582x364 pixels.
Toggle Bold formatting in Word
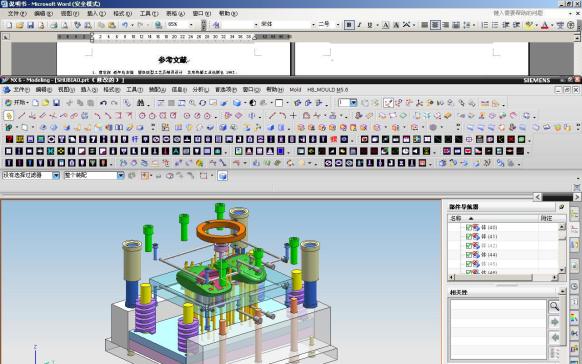click(x=349, y=25)
